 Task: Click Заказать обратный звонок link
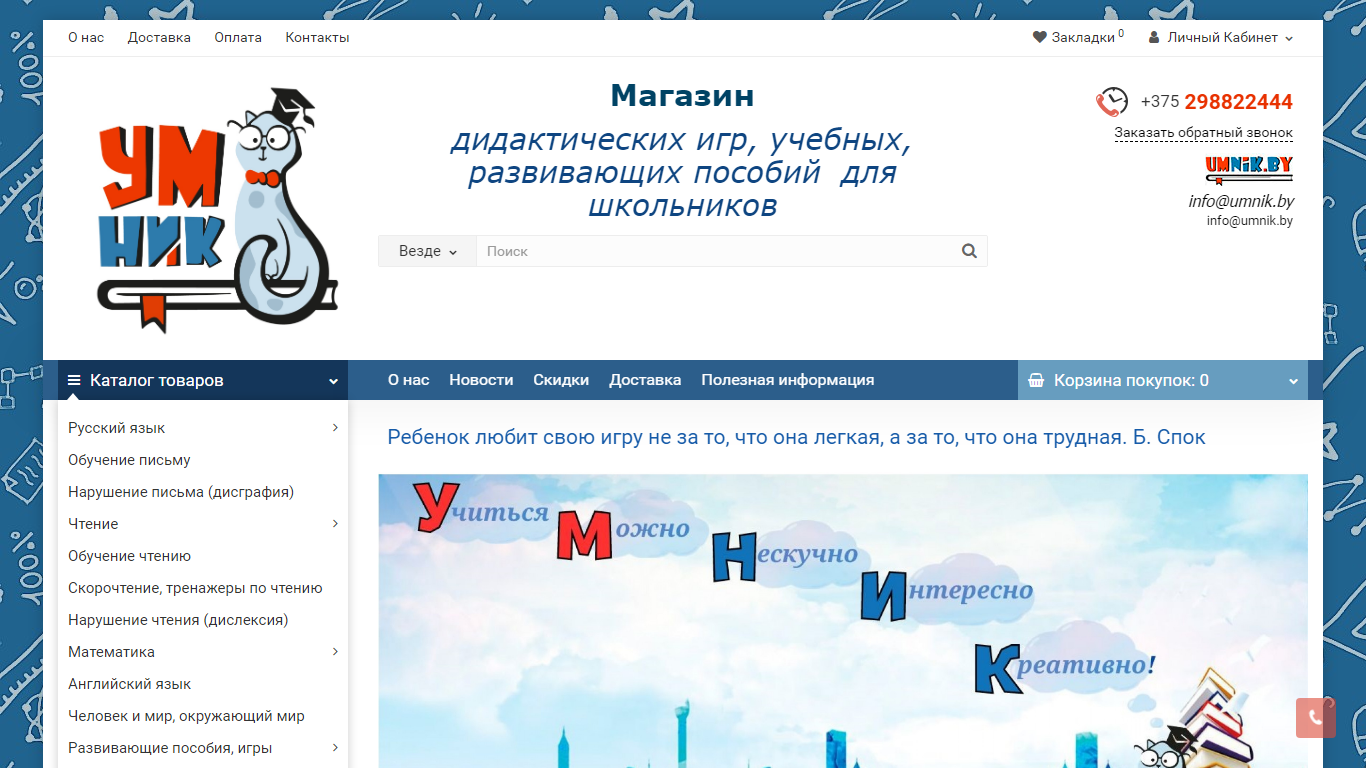click(x=1204, y=133)
